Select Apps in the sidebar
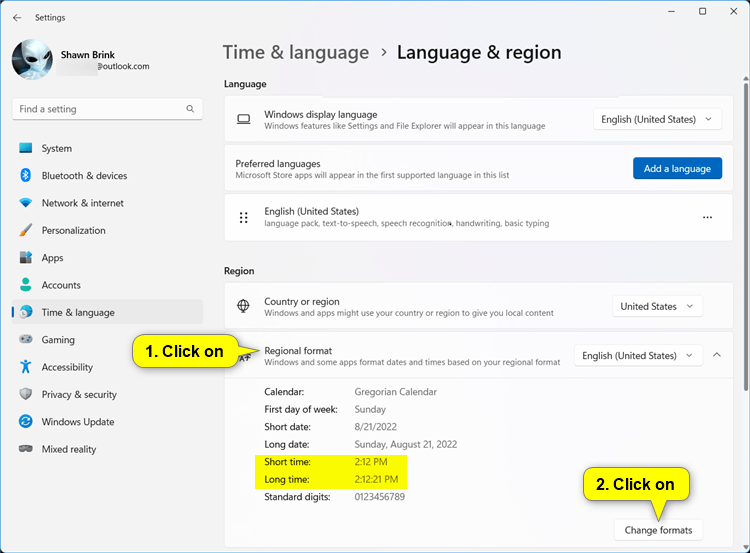This screenshot has width=750, height=553. (52, 258)
